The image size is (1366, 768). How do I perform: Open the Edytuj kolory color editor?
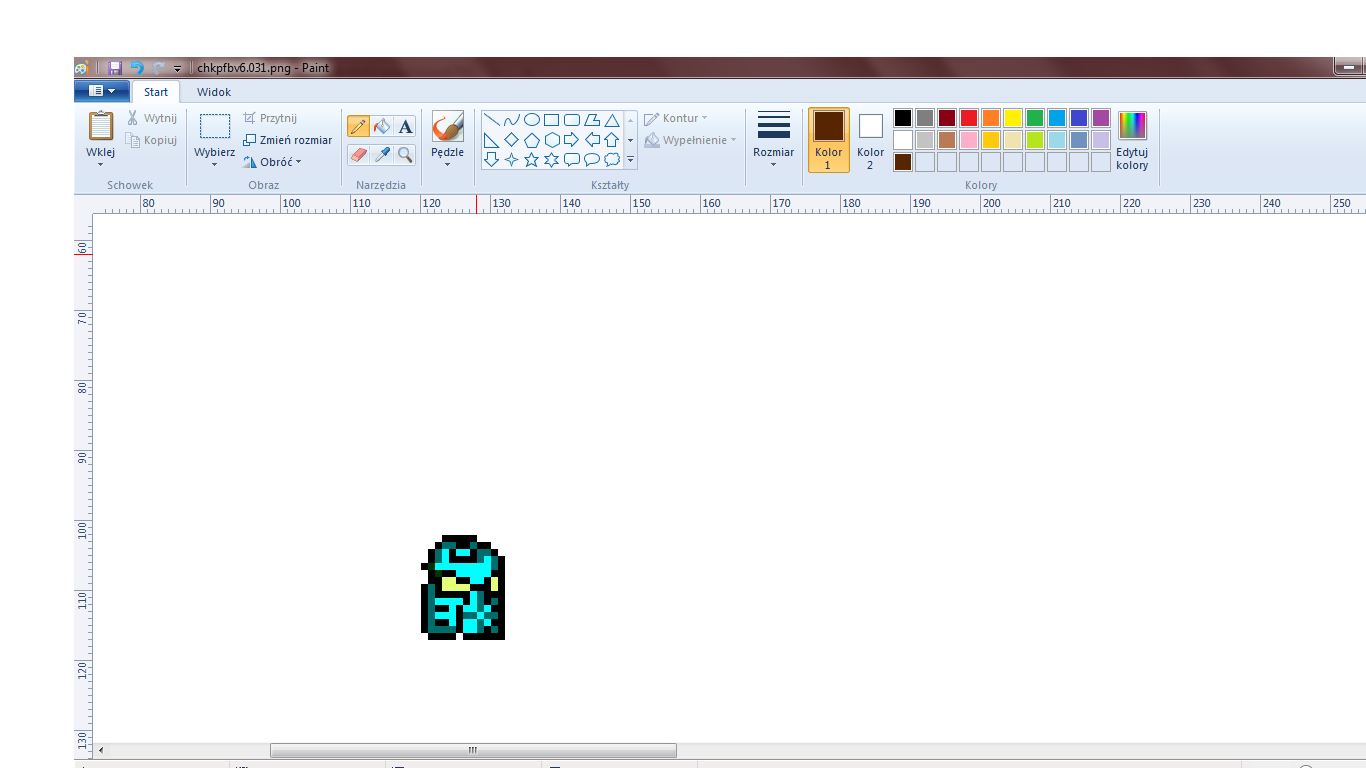pos(1132,140)
